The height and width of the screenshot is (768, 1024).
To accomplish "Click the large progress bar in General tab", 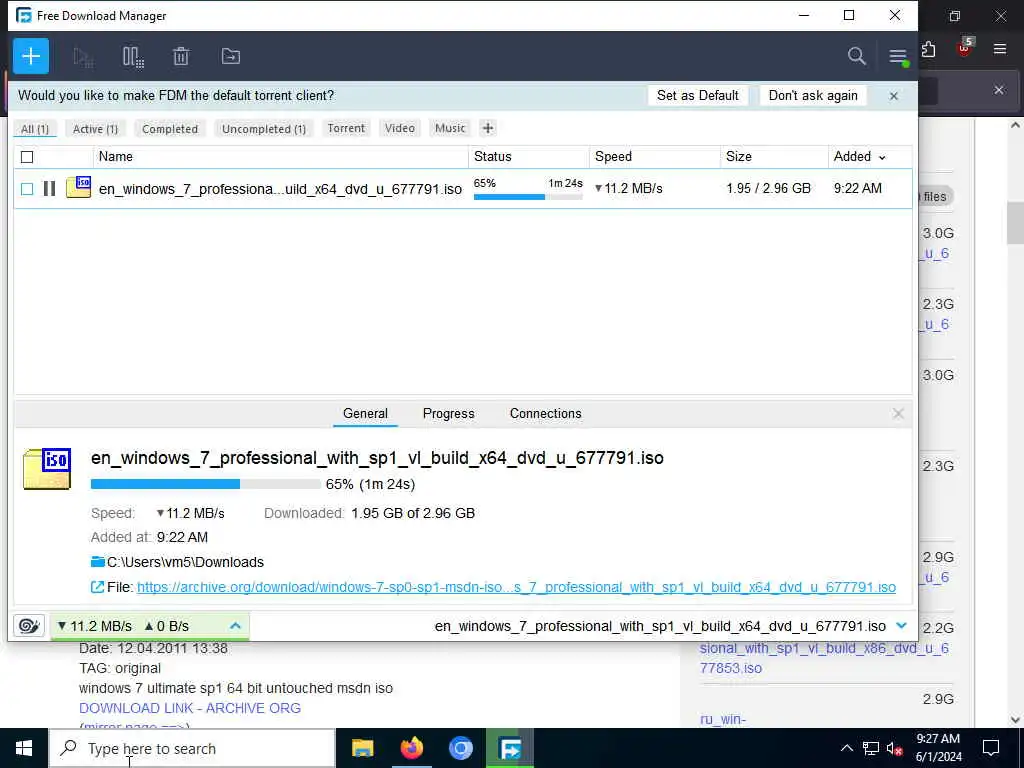I will coord(206,484).
